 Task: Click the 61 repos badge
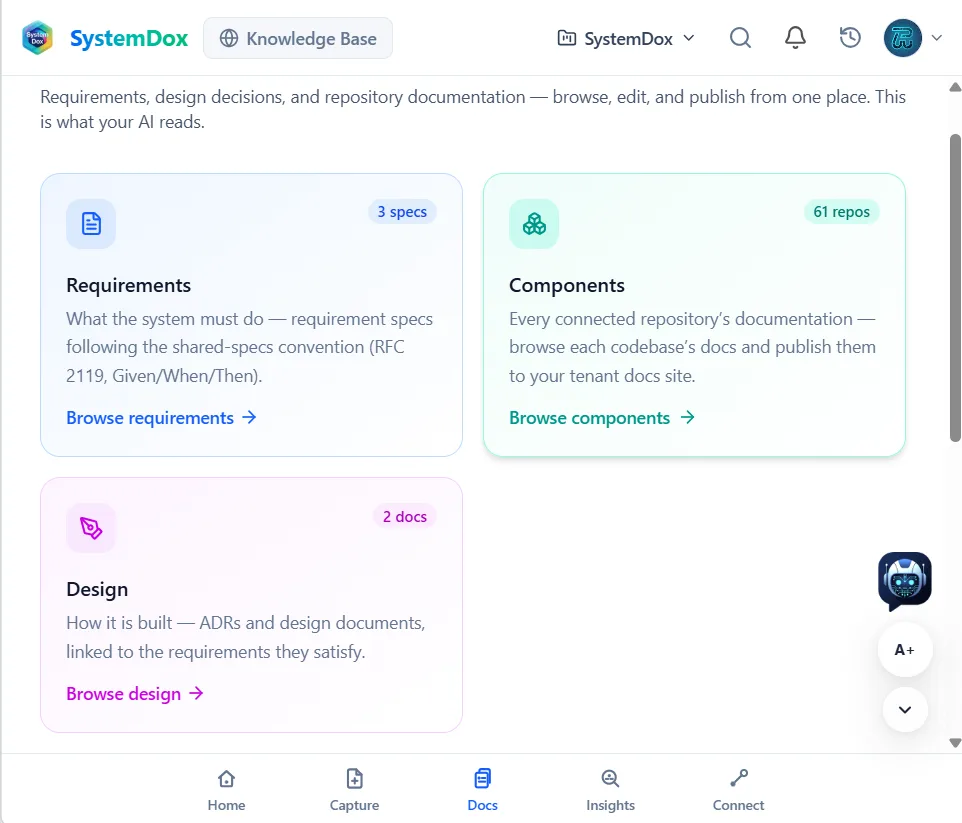point(842,212)
